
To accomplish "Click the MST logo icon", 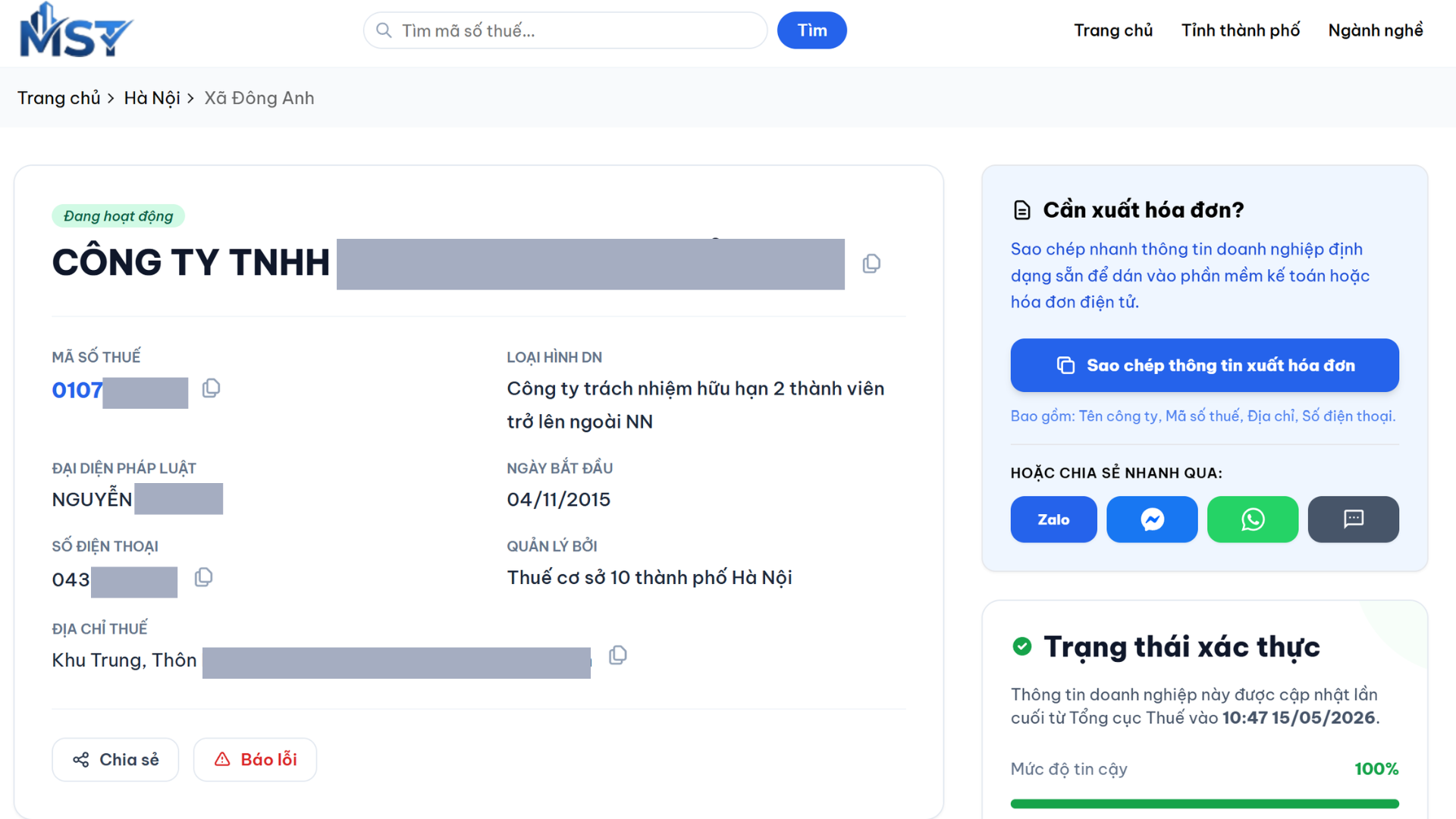I will pyautogui.click(x=76, y=30).
